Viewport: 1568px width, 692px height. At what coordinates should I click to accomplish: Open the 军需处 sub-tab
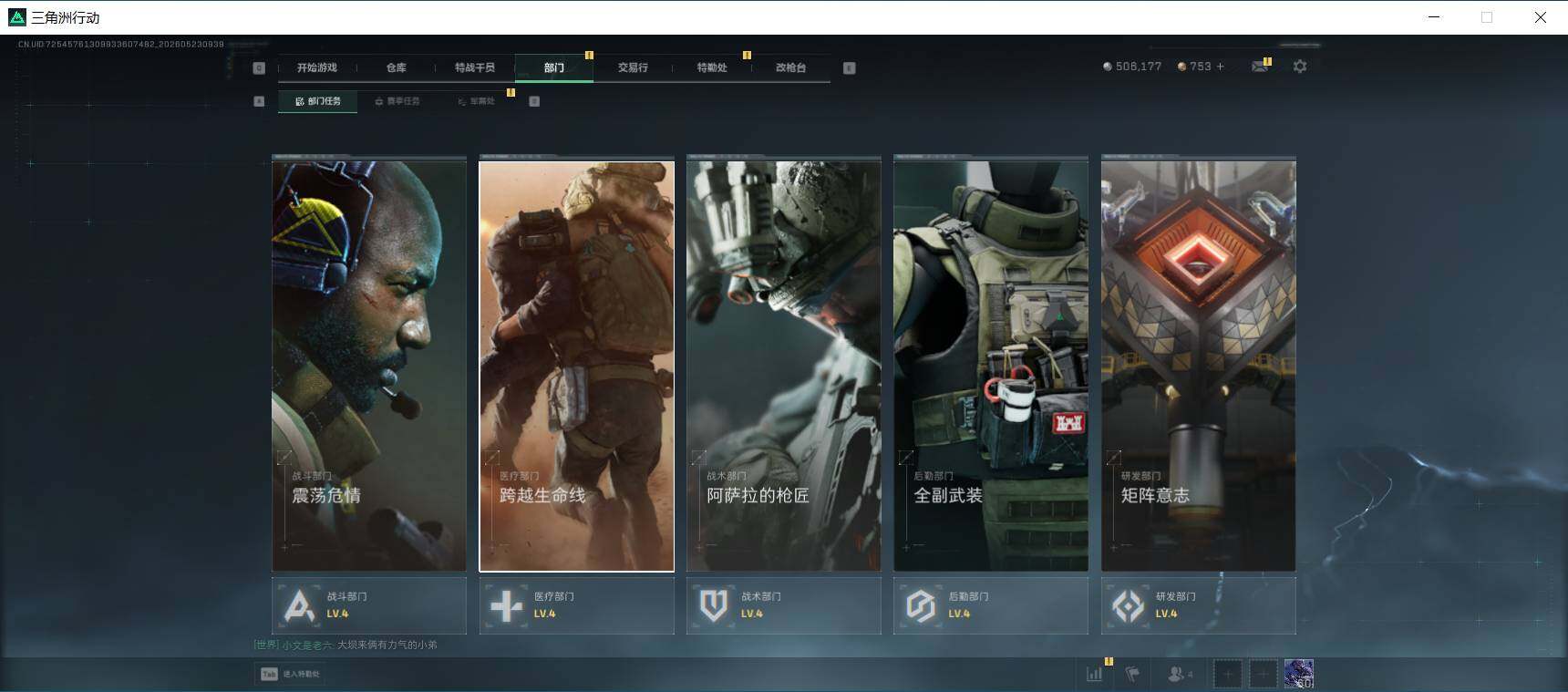click(x=477, y=101)
